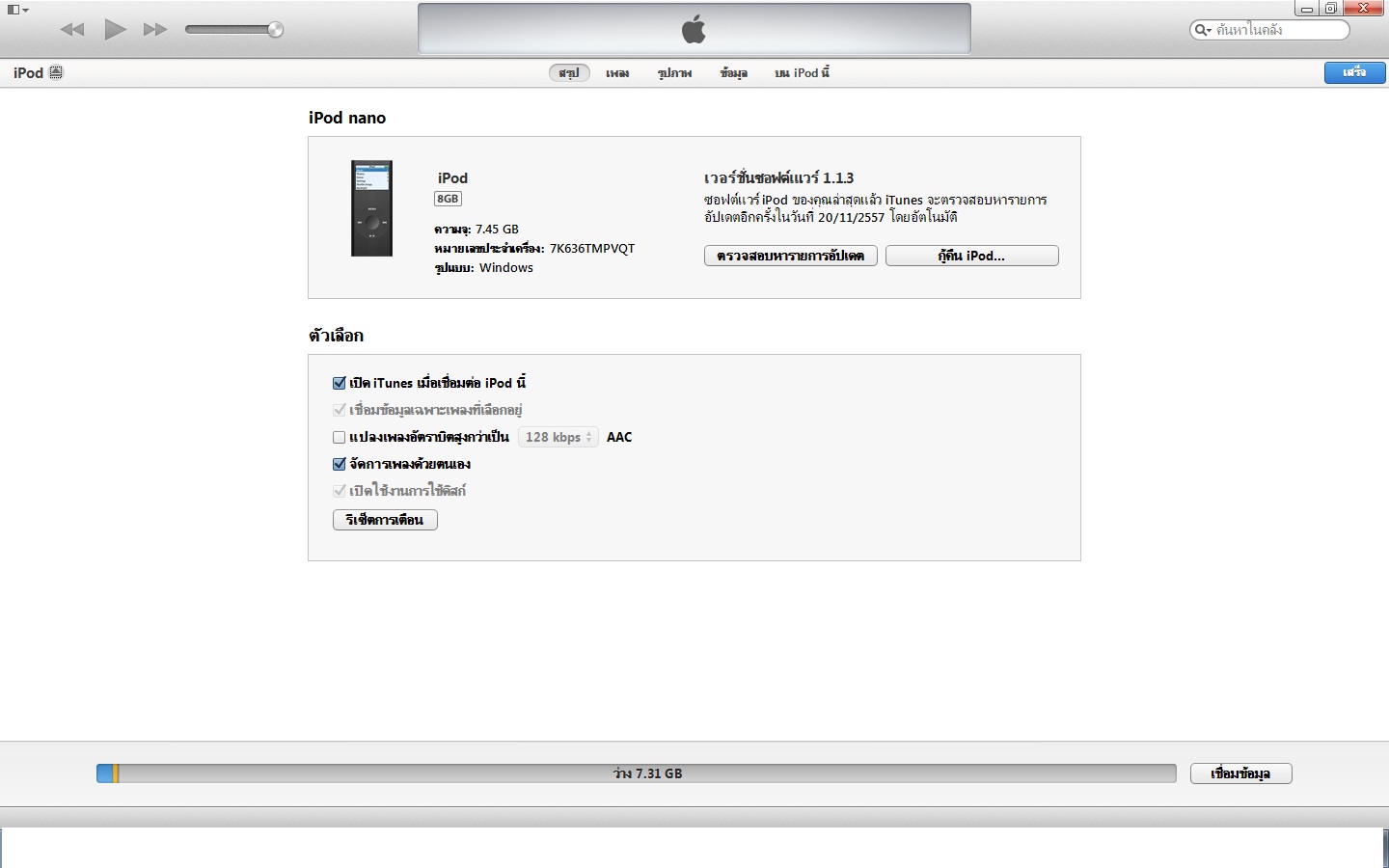Toggle the เปิดใช้งานการใช้ดิสก์ checkbox
The height and width of the screenshot is (868, 1389).
(339, 491)
